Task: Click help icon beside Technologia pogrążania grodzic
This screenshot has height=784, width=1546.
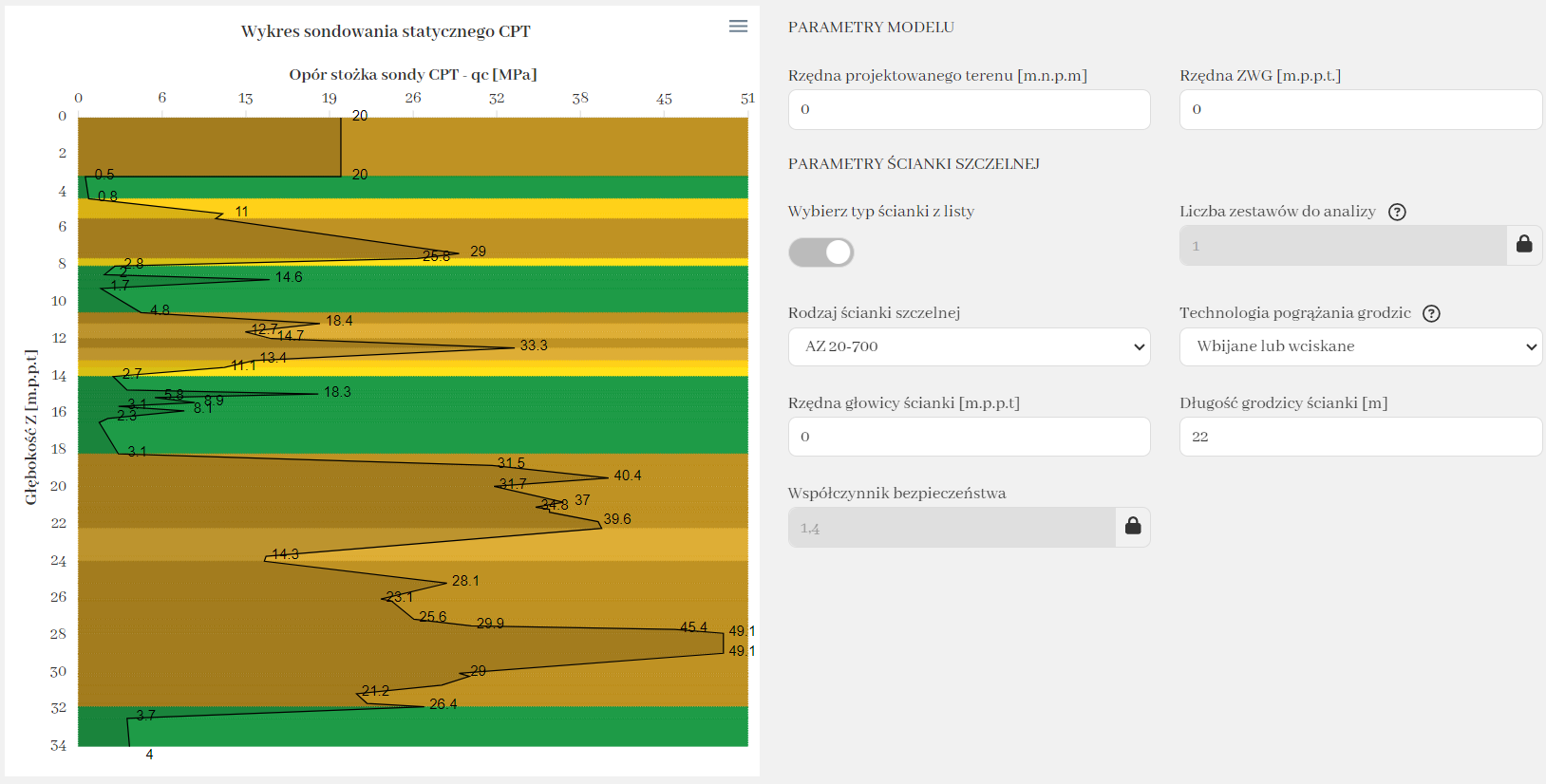Action: point(1431,313)
